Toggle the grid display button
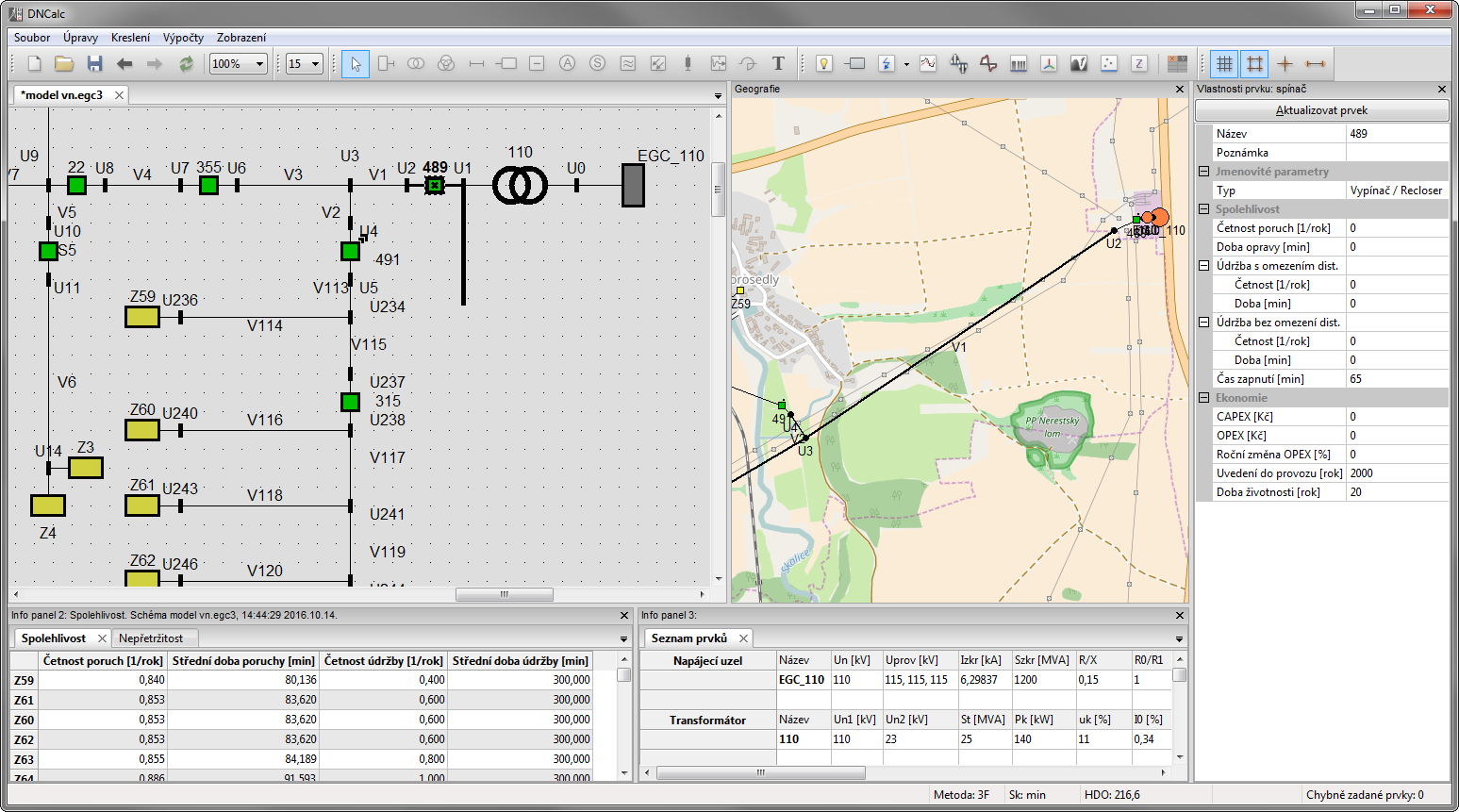Viewport: 1459px width, 812px height. click(1224, 64)
